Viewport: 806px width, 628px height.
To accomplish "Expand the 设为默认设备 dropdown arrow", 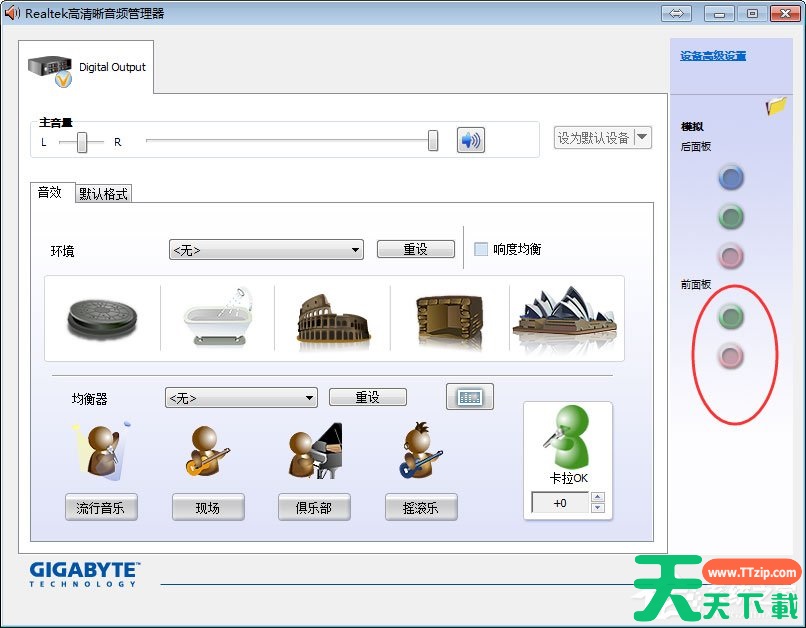I will [x=642, y=138].
